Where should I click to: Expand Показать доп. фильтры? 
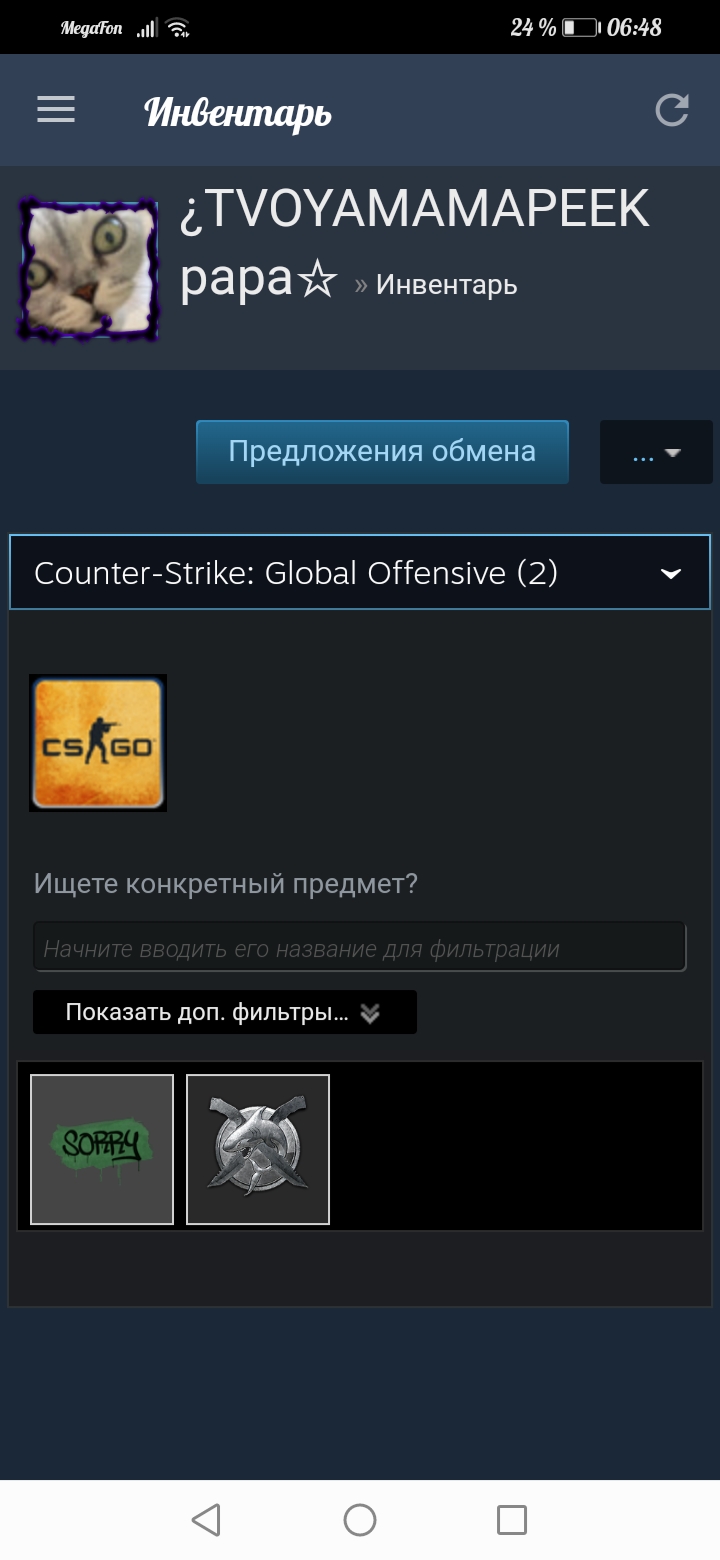[225, 1012]
